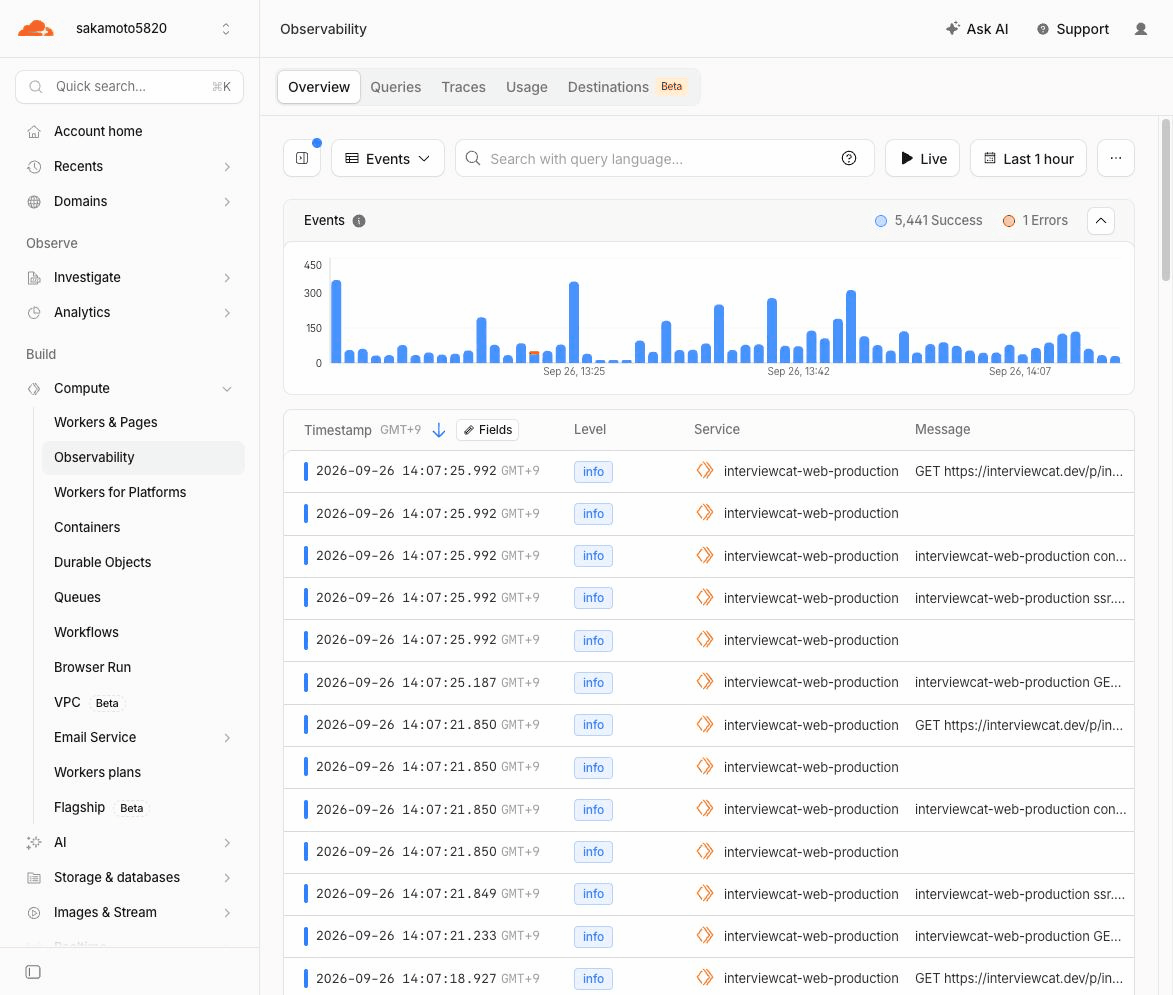Switch to the Usage tab
The height and width of the screenshot is (995, 1173).
(527, 87)
